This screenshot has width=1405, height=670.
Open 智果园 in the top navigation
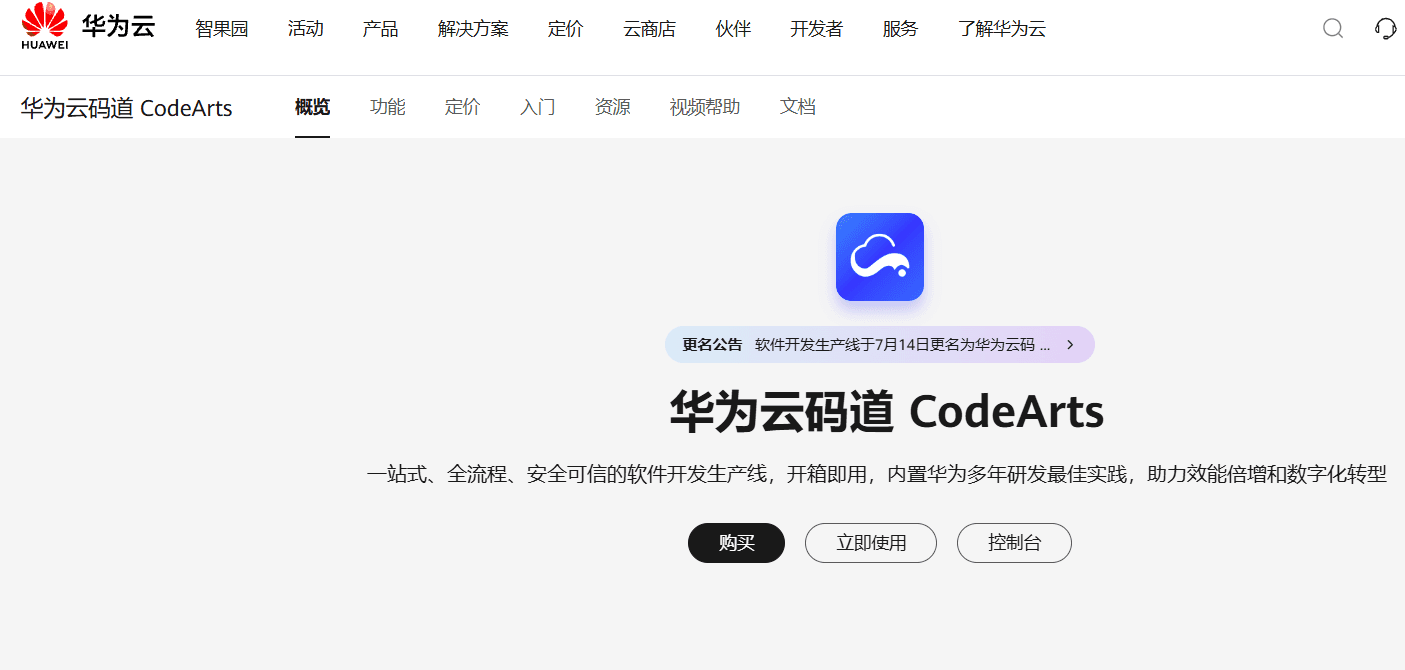pyautogui.click(x=221, y=29)
